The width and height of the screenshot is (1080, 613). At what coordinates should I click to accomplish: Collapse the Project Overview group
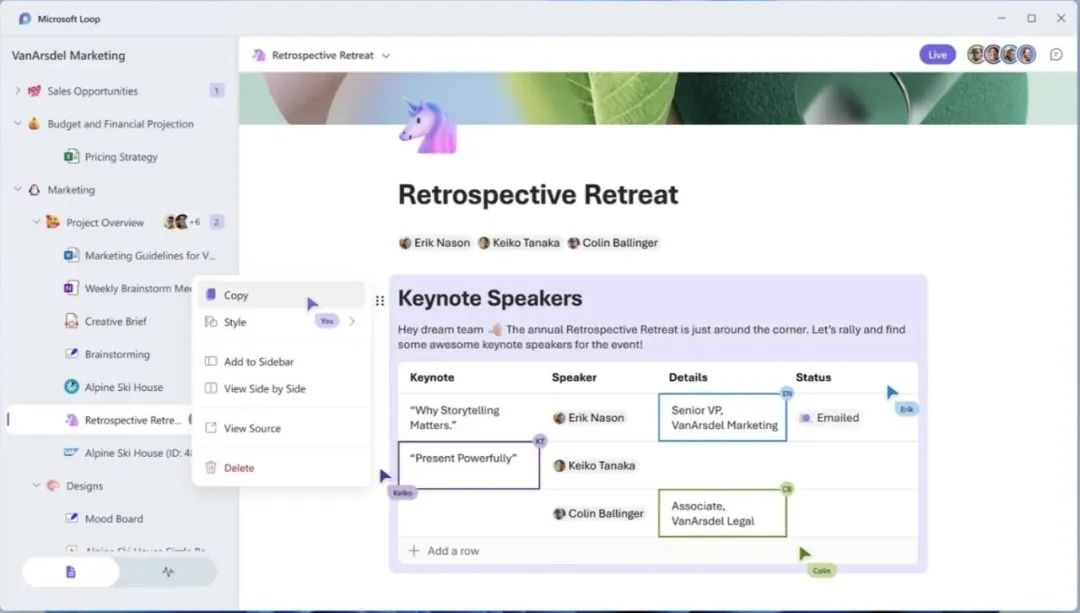coord(36,222)
